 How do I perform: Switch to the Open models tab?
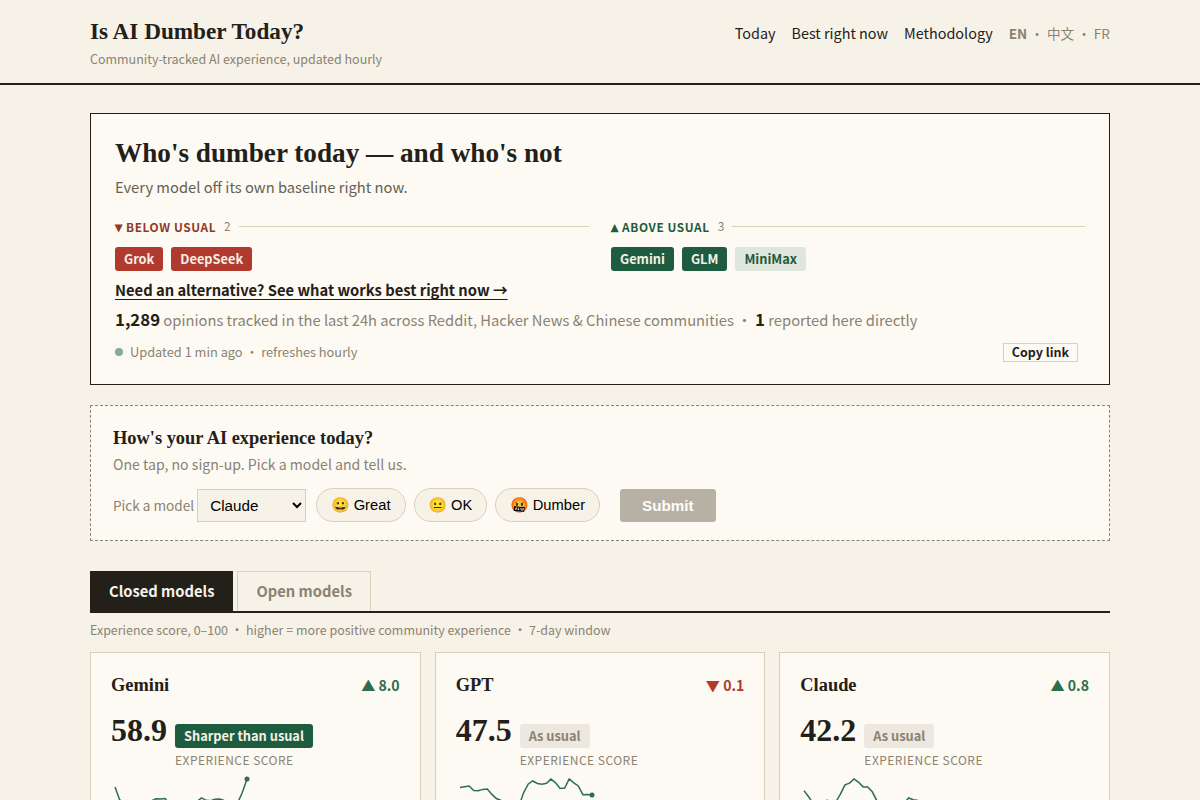(304, 591)
